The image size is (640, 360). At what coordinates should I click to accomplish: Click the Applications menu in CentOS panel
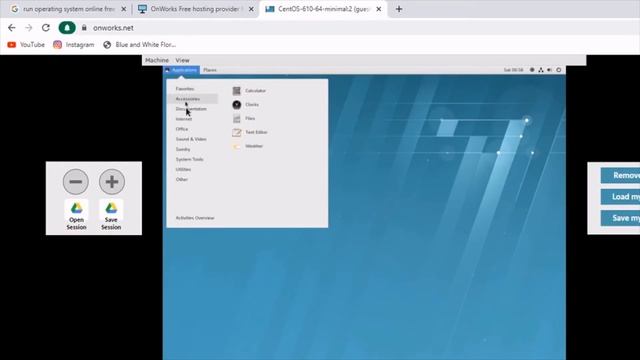click(182, 70)
